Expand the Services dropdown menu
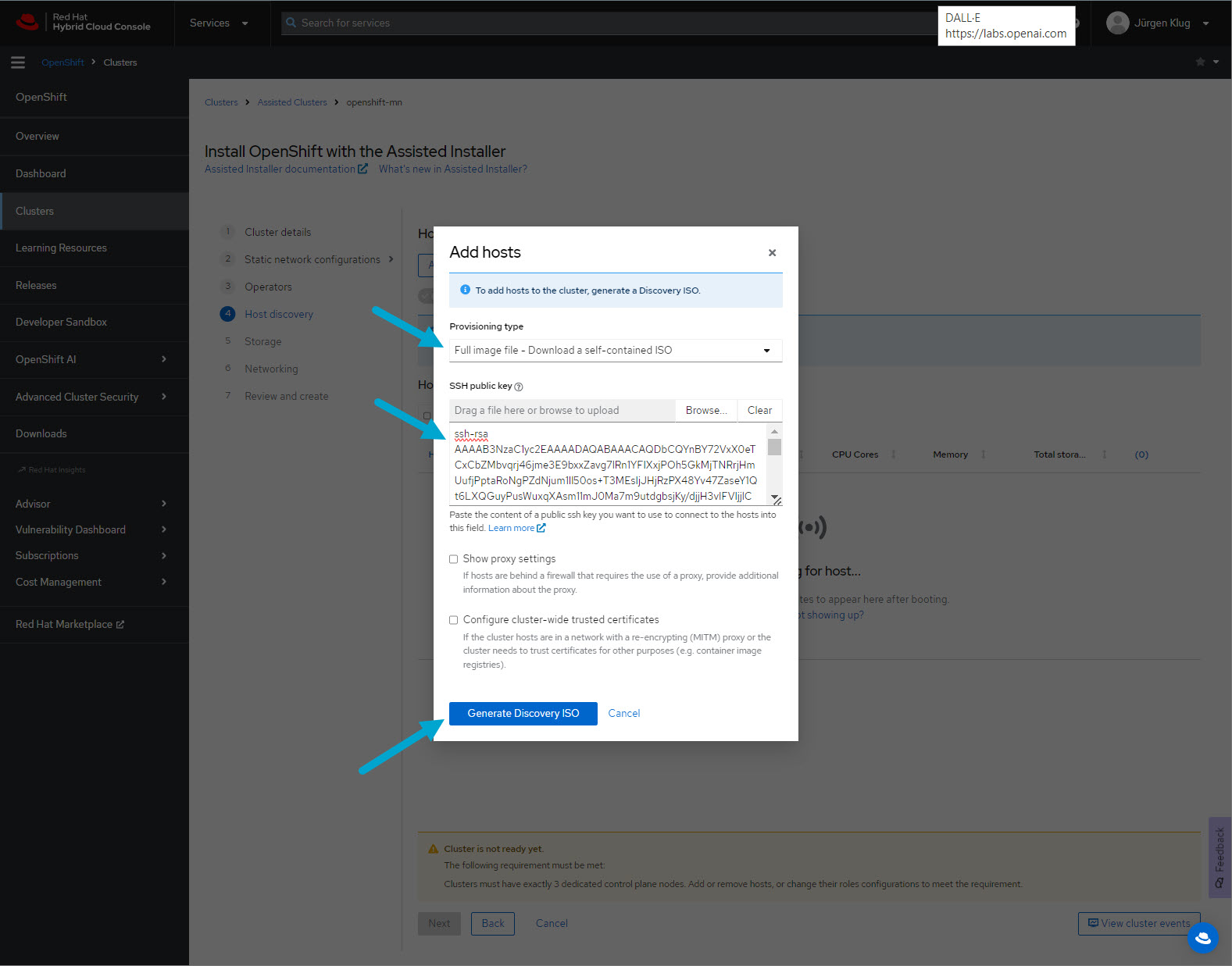The width and height of the screenshot is (1232, 966). click(x=219, y=23)
